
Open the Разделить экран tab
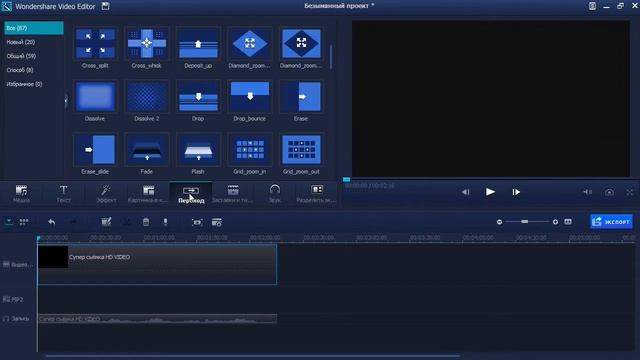[316, 193]
